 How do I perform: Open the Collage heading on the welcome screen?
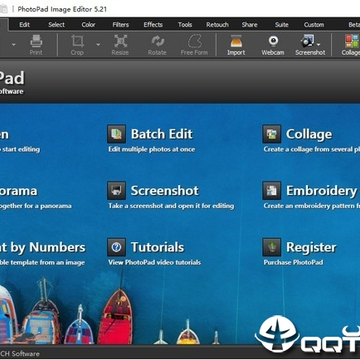(309, 134)
